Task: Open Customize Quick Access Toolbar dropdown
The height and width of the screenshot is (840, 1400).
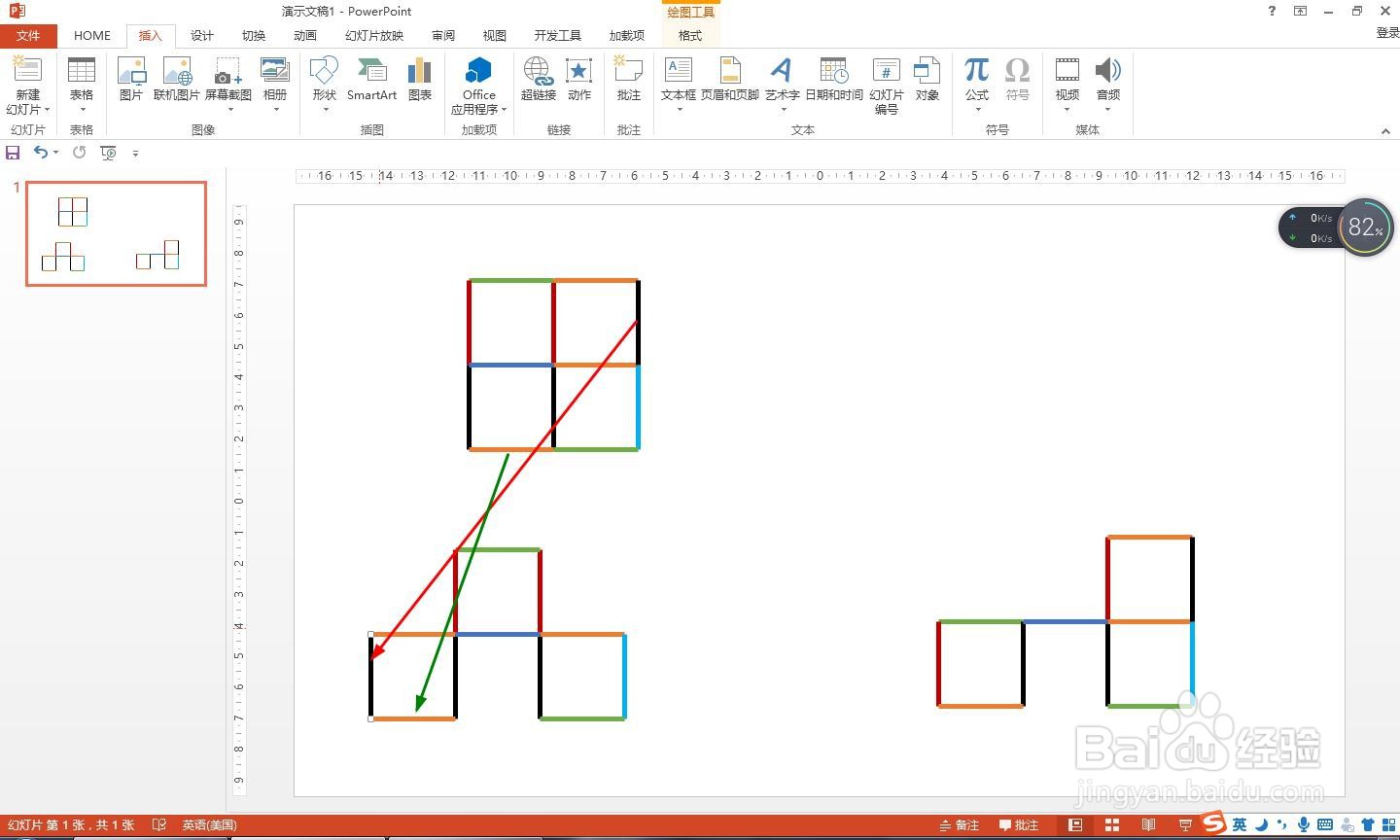Action: point(135,153)
